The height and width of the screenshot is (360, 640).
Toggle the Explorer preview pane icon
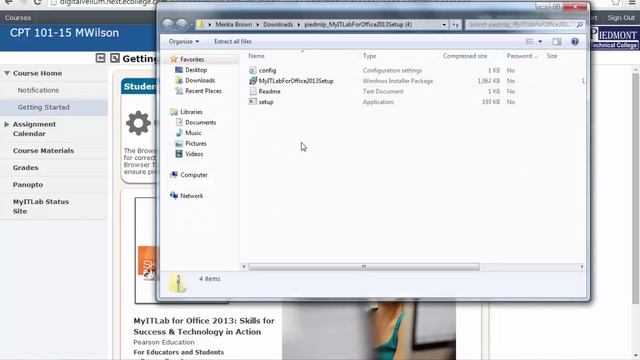(557, 42)
